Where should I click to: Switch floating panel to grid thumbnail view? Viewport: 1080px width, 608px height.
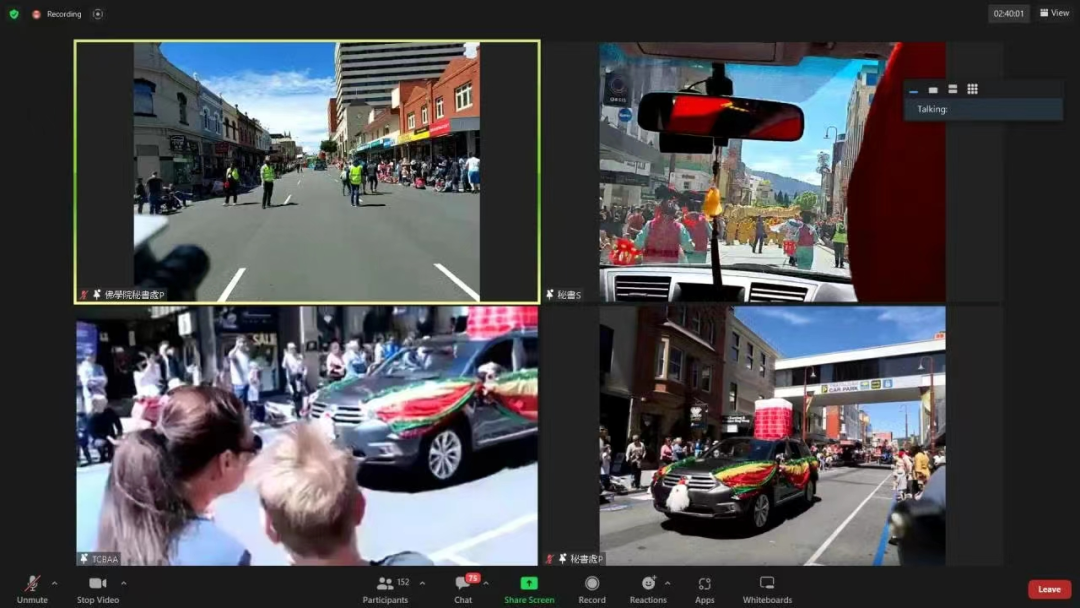(x=972, y=89)
